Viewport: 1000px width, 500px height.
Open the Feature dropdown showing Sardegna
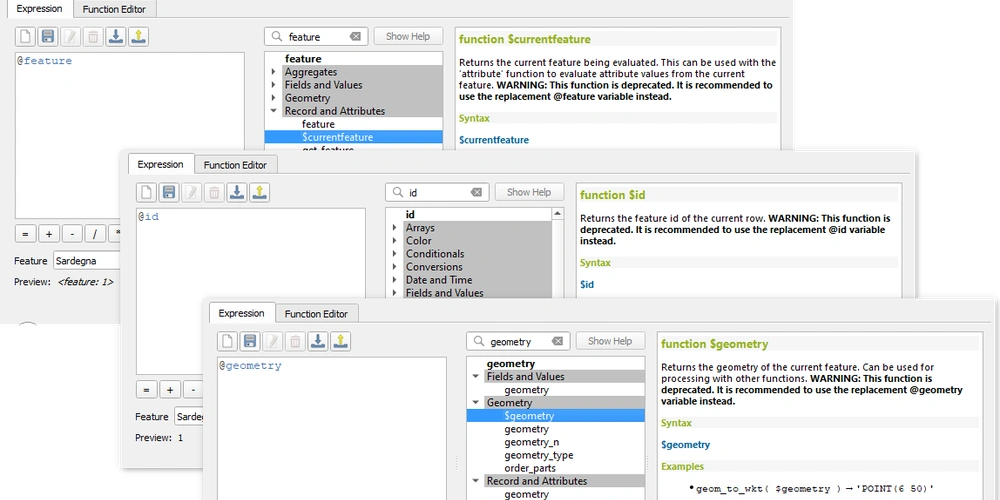pyautogui.click(x=86, y=261)
